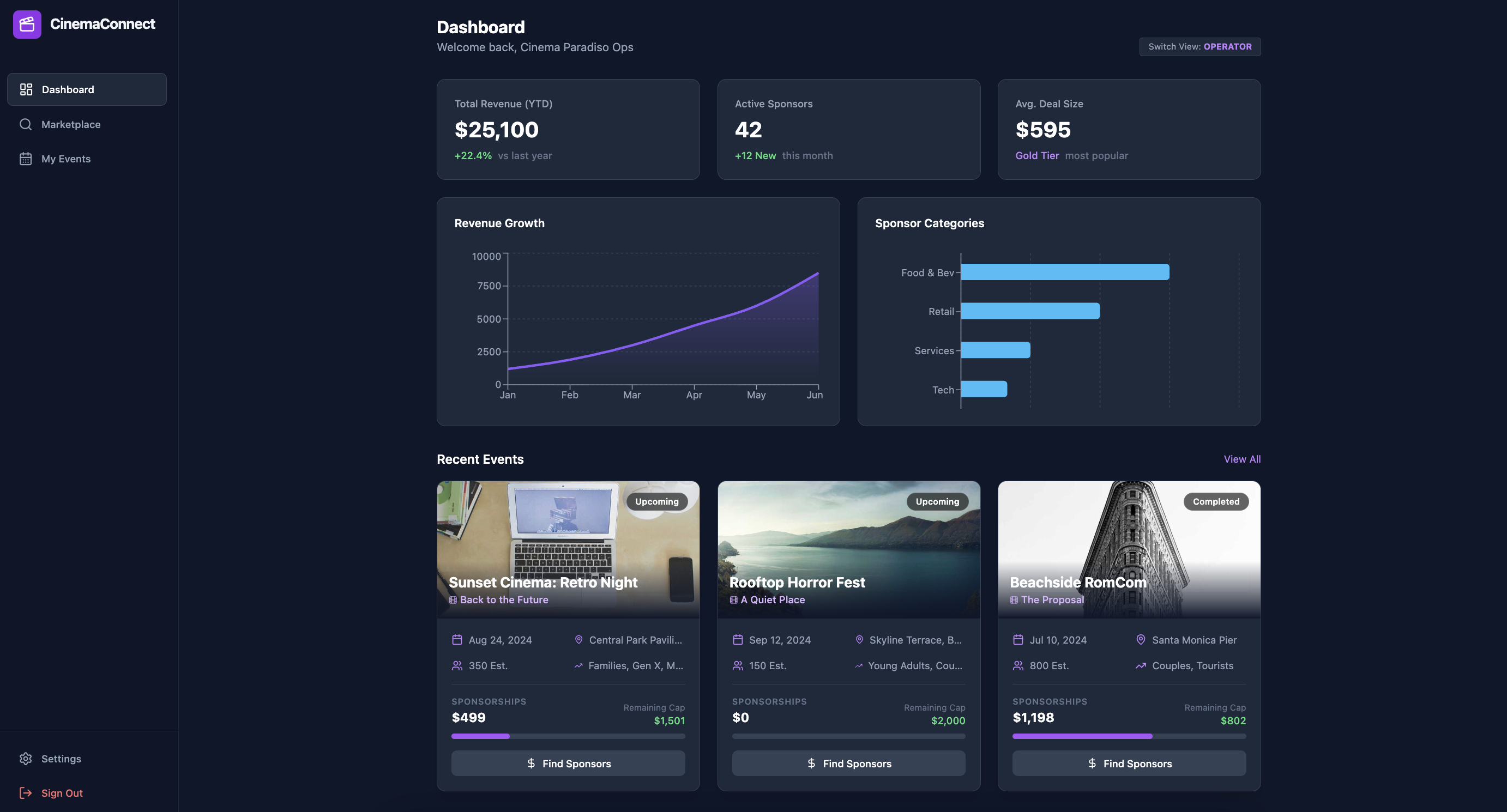This screenshot has width=1507, height=812.
Task: Click film icon beside Back to the Future
Action: point(453,600)
